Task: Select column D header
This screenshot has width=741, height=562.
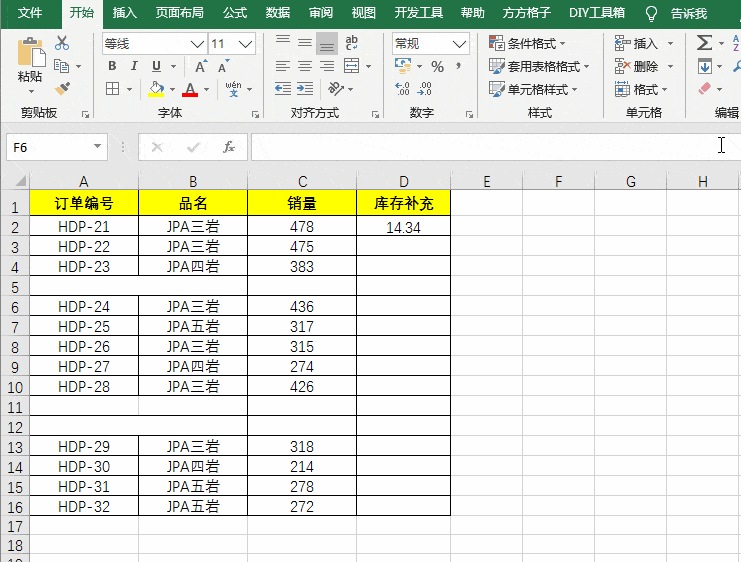Action: coord(404,181)
